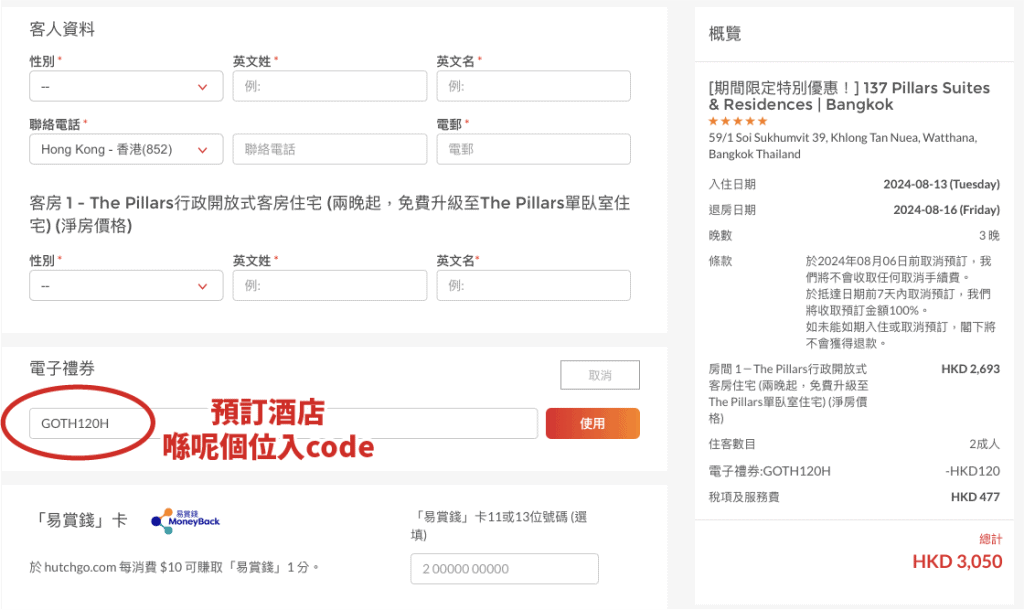The image size is (1024, 610).
Task: Click guest English surname (英文姓) field
Action: click(x=329, y=86)
